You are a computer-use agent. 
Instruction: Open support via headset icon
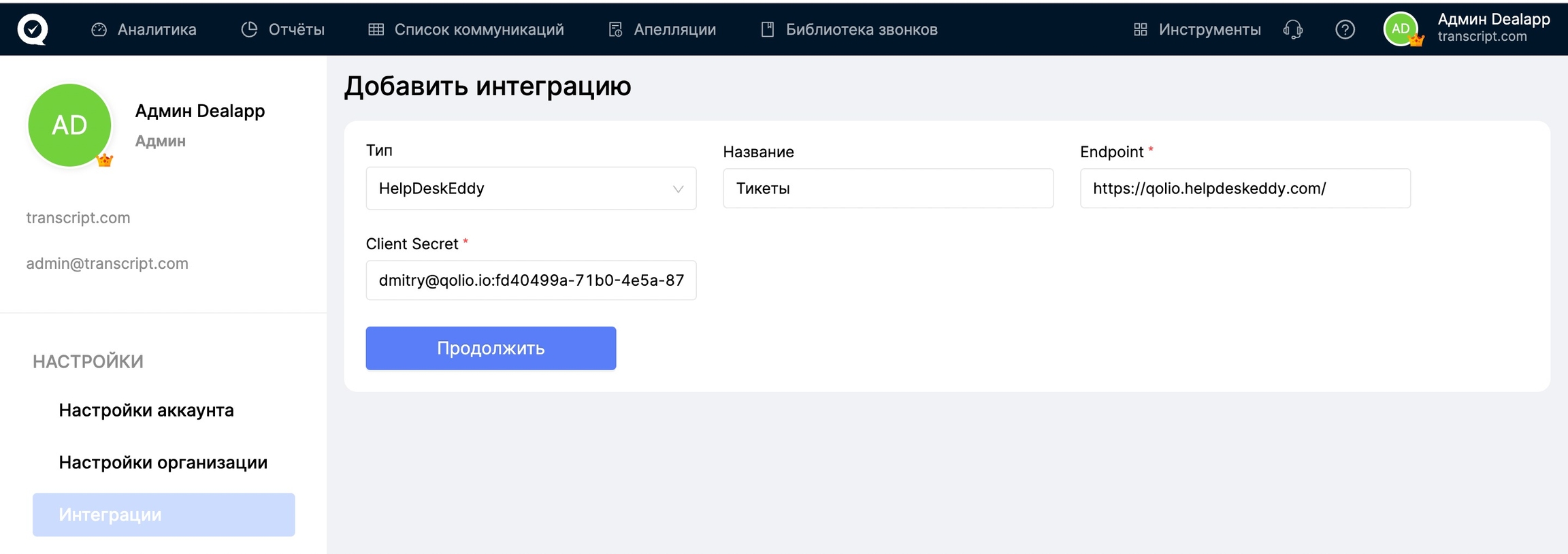click(x=1292, y=29)
